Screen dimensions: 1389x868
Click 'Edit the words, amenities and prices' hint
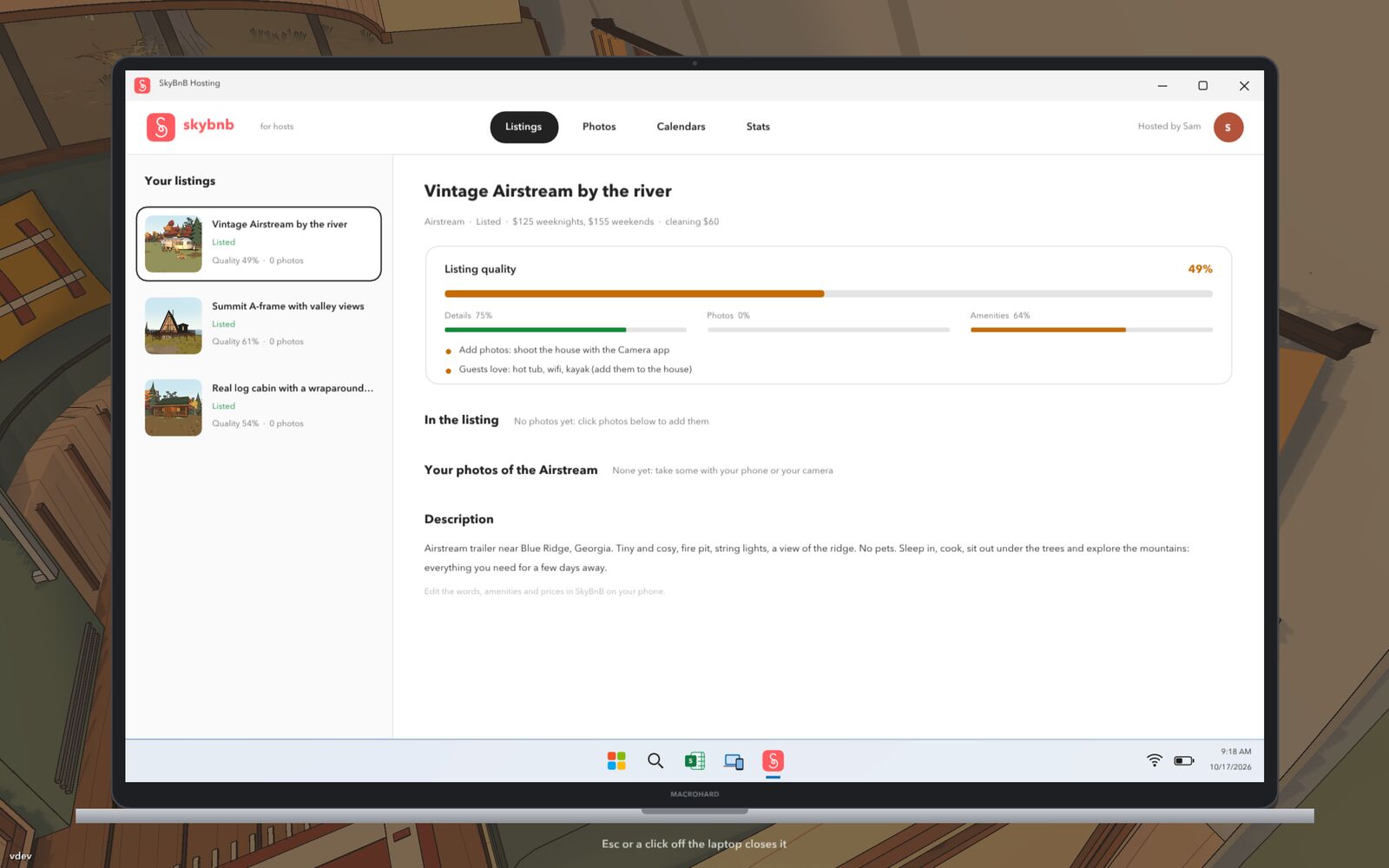point(544,591)
